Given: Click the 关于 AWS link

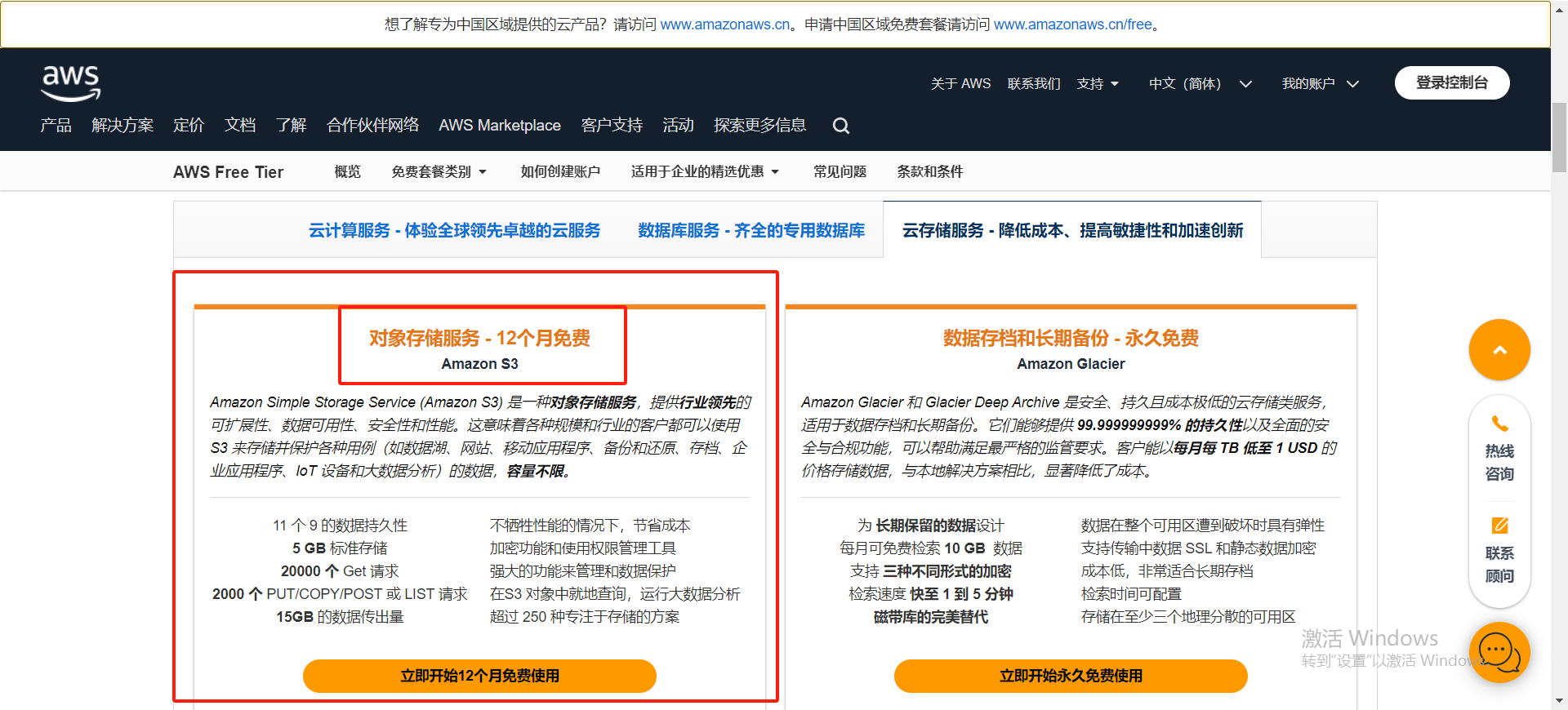Looking at the screenshot, I should pos(960,83).
